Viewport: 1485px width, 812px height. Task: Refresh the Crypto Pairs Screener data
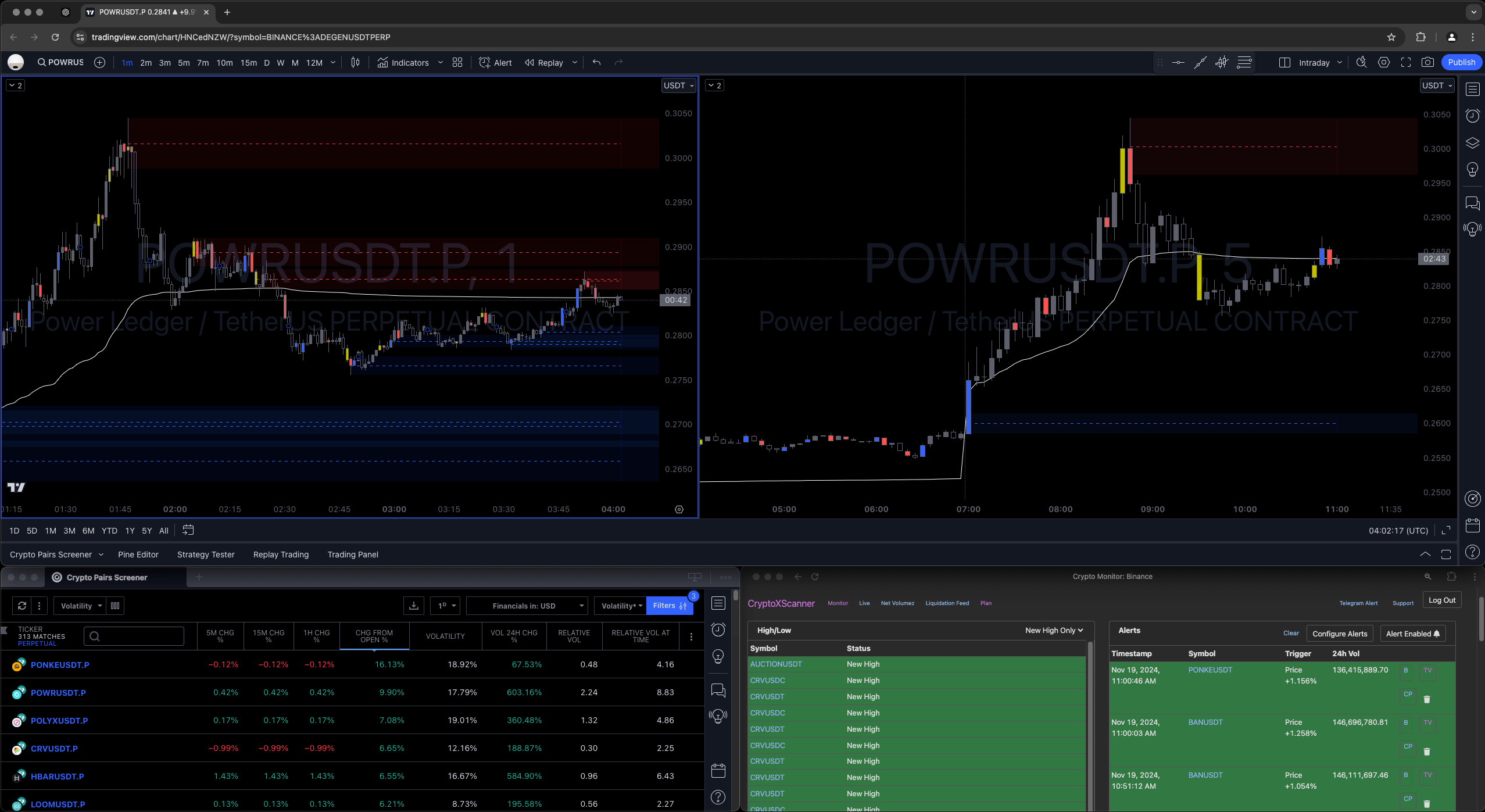pos(22,606)
